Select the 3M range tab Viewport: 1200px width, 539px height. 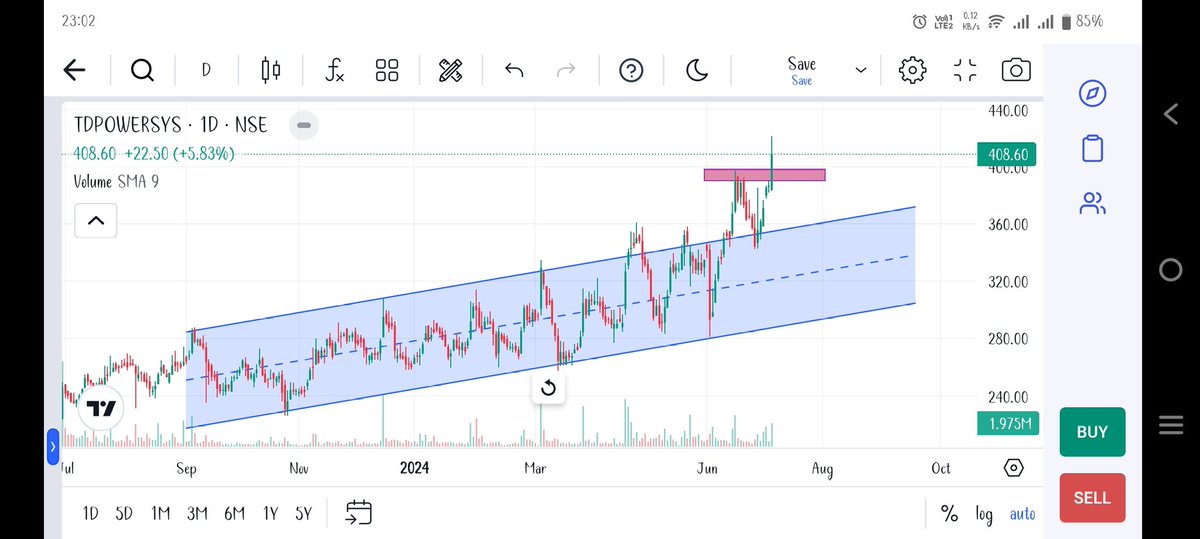(x=197, y=513)
